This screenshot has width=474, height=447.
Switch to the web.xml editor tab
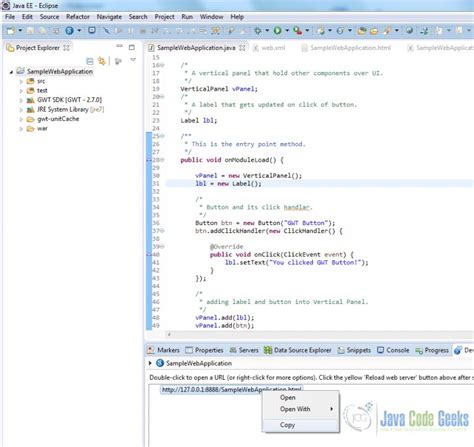[269, 48]
